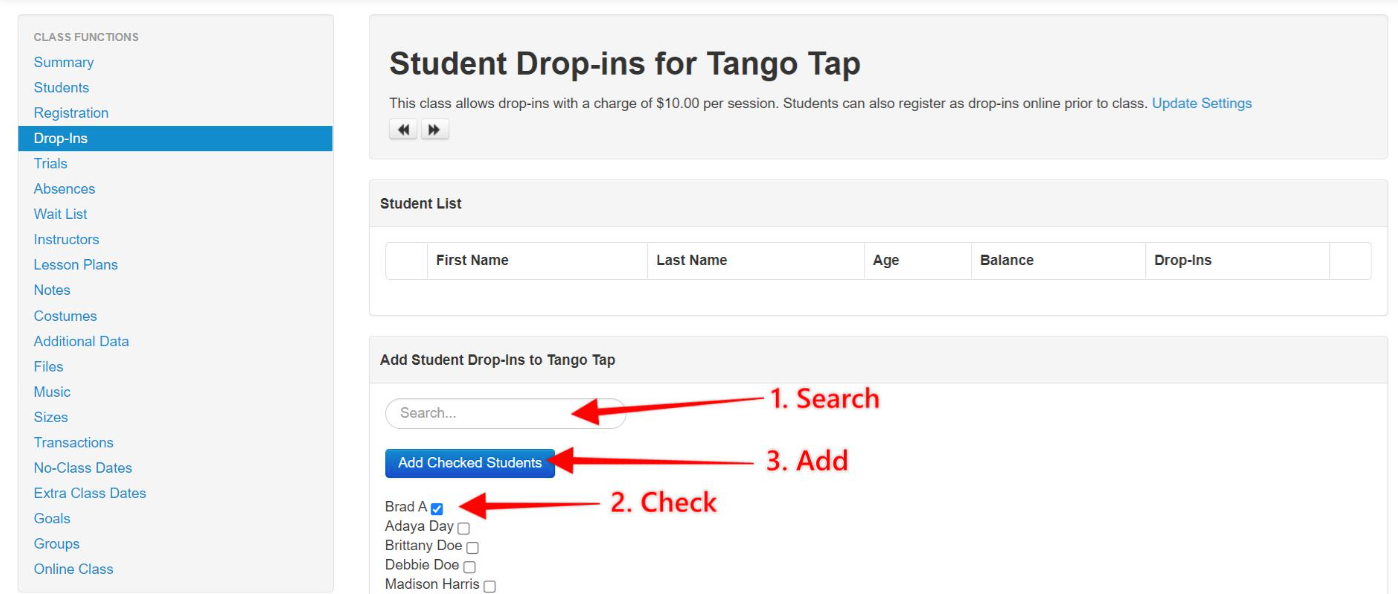Open Files in the sidebar
The image size is (1398, 594).
pyautogui.click(x=48, y=367)
